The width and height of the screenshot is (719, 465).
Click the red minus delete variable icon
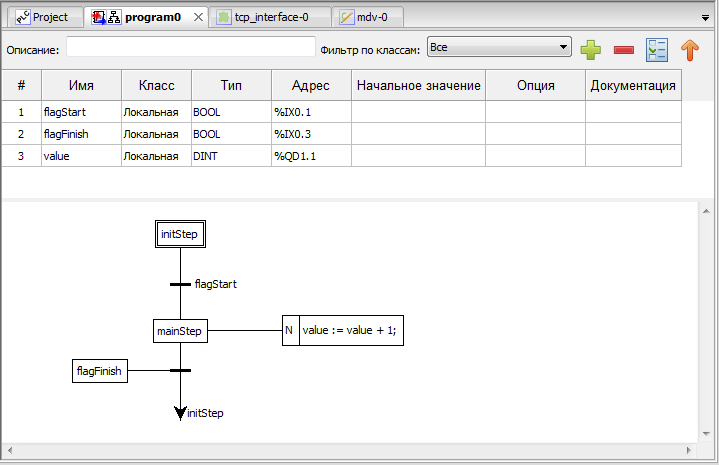623,49
